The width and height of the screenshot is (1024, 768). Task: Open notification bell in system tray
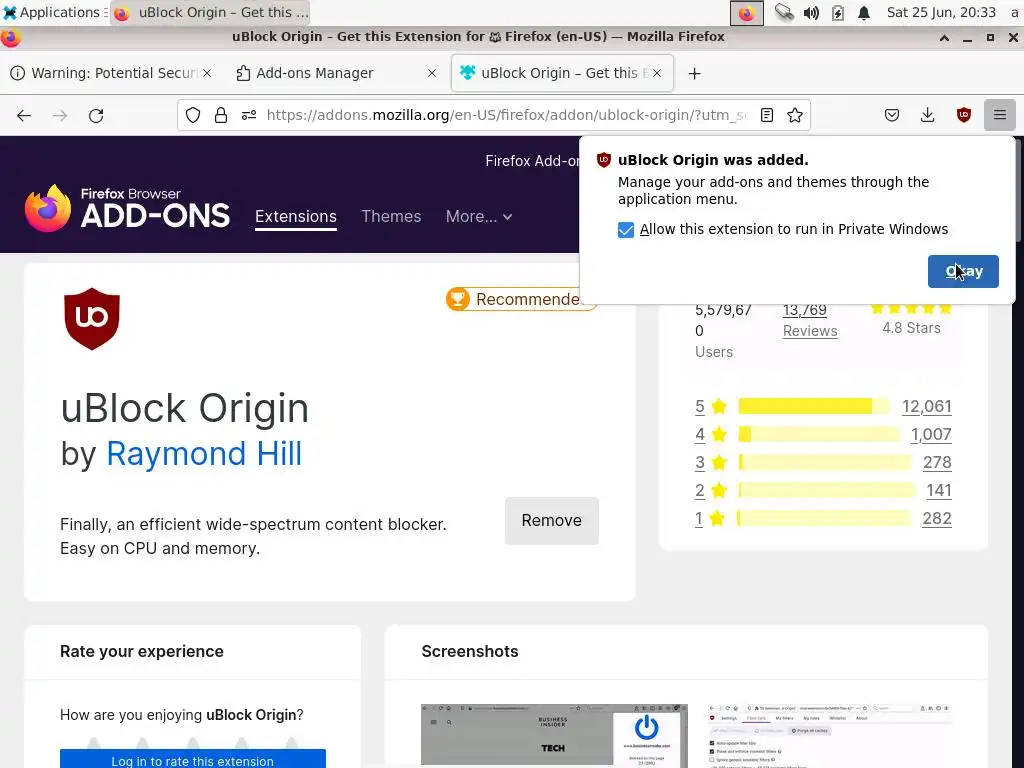point(863,12)
